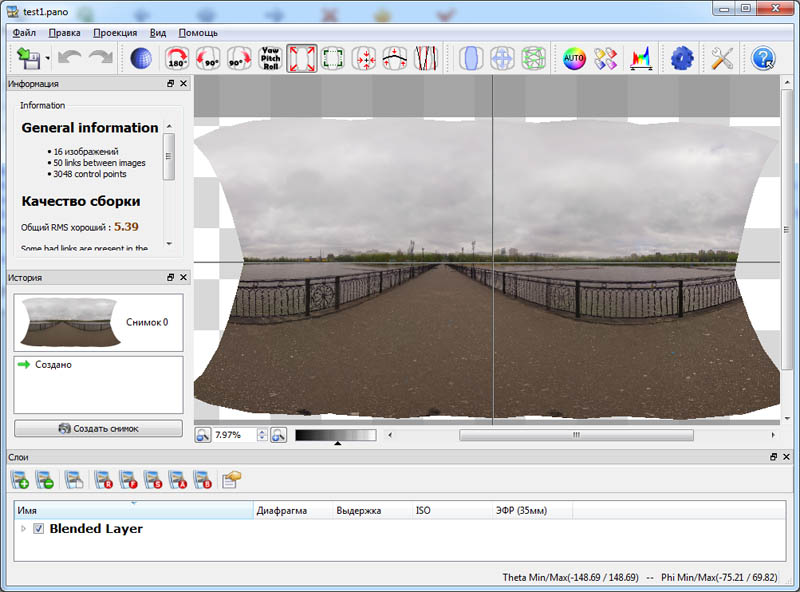Rotate panorama 90° with the second 90° button

point(239,58)
